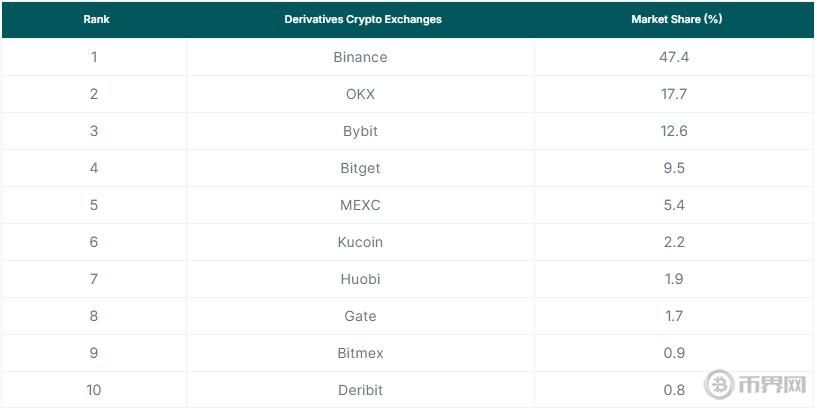817x412 pixels.
Task: Click the Deribit exchange entry
Action: pyautogui.click(x=360, y=390)
